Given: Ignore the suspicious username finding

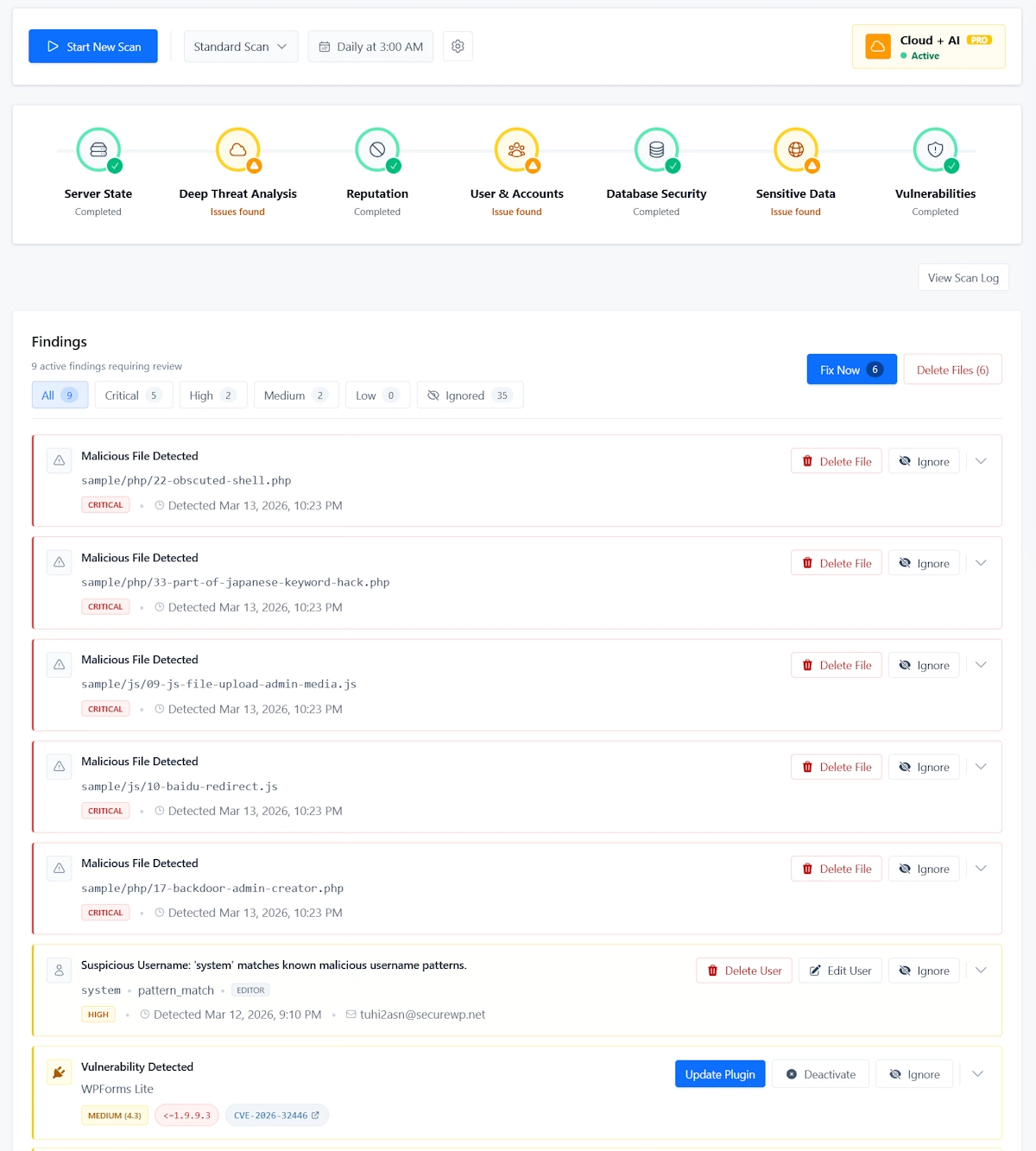Looking at the screenshot, I should (x=924, y=971).
